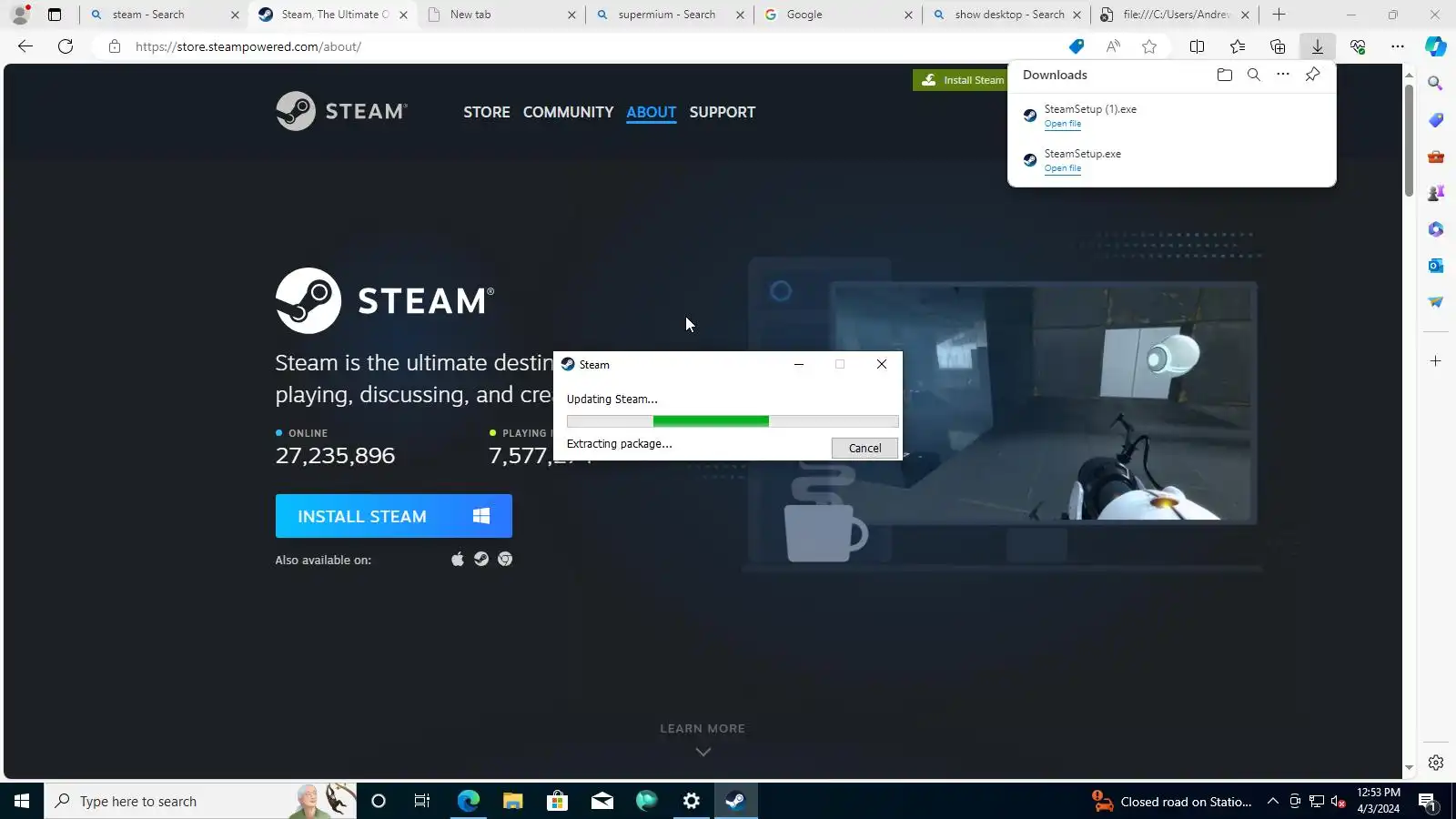
Task: Open sidebar Games chess icon
Action: 1436,193
